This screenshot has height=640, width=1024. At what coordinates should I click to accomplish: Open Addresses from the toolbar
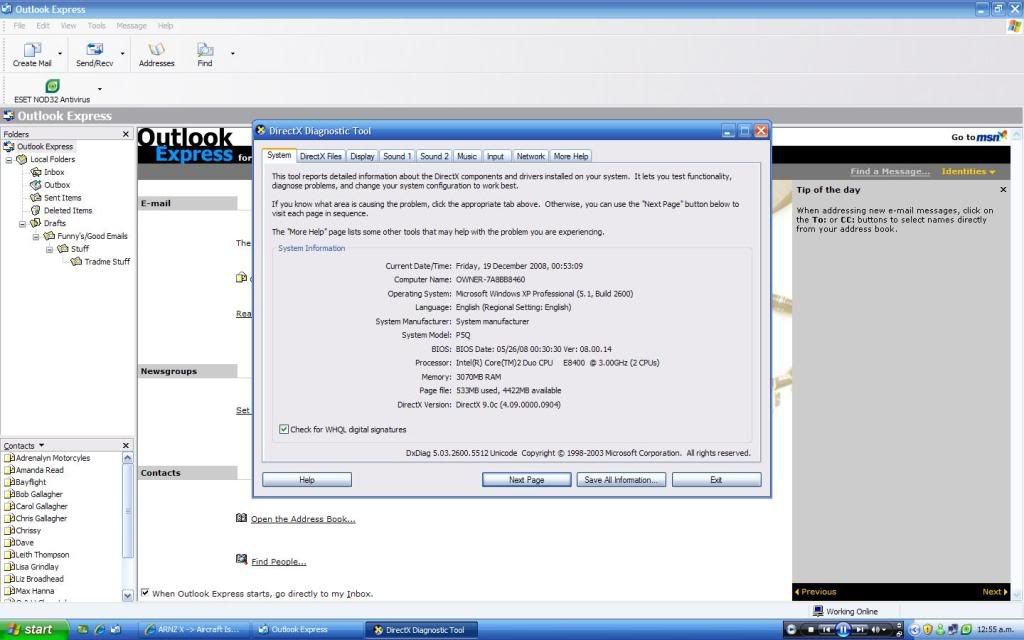pyautogui.click(x=156, y=49)
